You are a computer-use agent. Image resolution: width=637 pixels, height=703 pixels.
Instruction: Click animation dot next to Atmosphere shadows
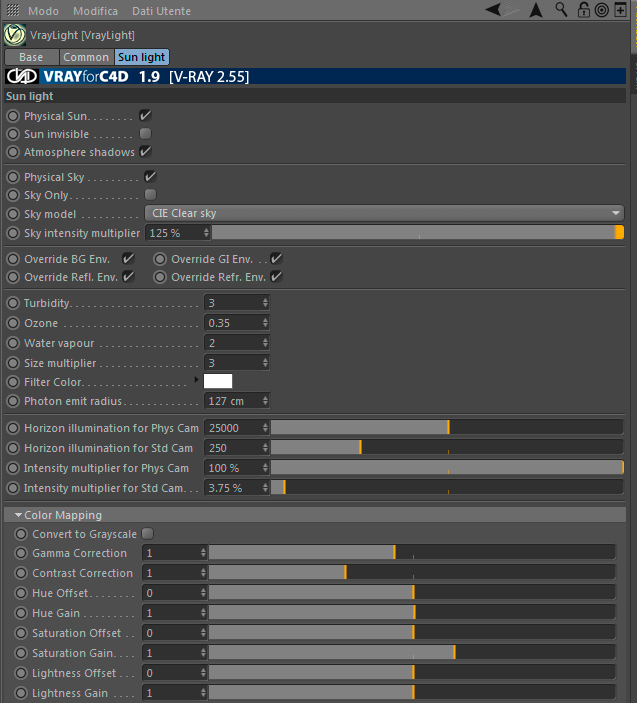coord(13,152)
